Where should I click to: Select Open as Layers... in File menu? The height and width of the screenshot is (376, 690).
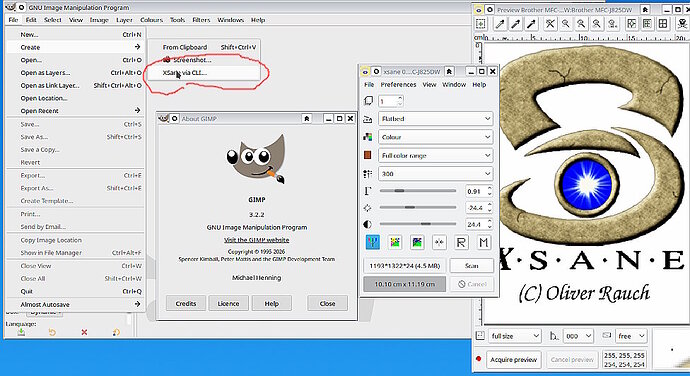[x=75, y=73]
